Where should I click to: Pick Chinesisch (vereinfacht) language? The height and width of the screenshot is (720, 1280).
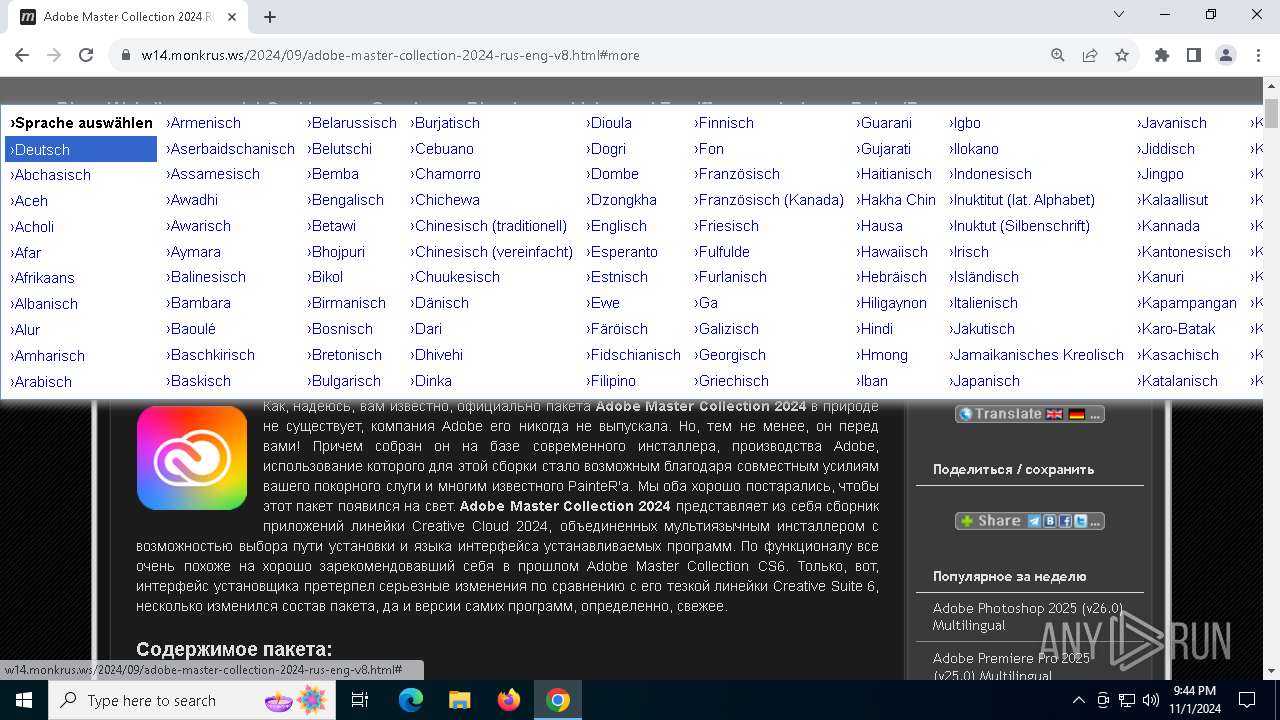(x=491, y=252)
